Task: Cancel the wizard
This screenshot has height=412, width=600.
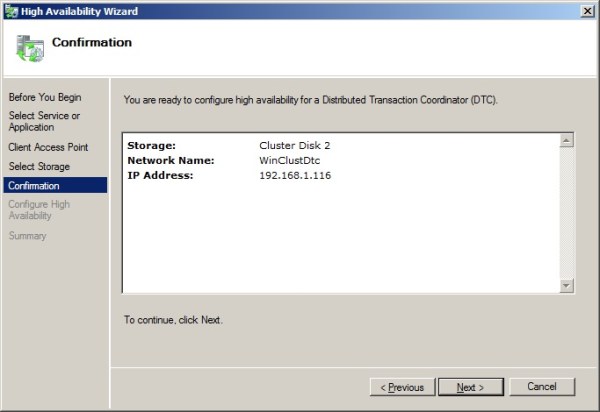Action: click(541, 387)
